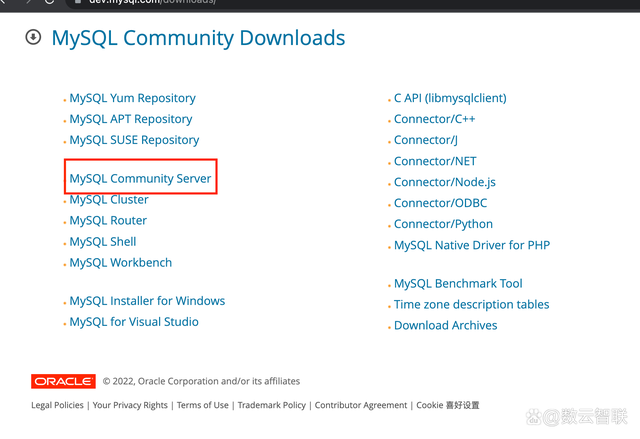Open MySQL for Visual Studio
The image size is (640, 439).
(134, 322)
